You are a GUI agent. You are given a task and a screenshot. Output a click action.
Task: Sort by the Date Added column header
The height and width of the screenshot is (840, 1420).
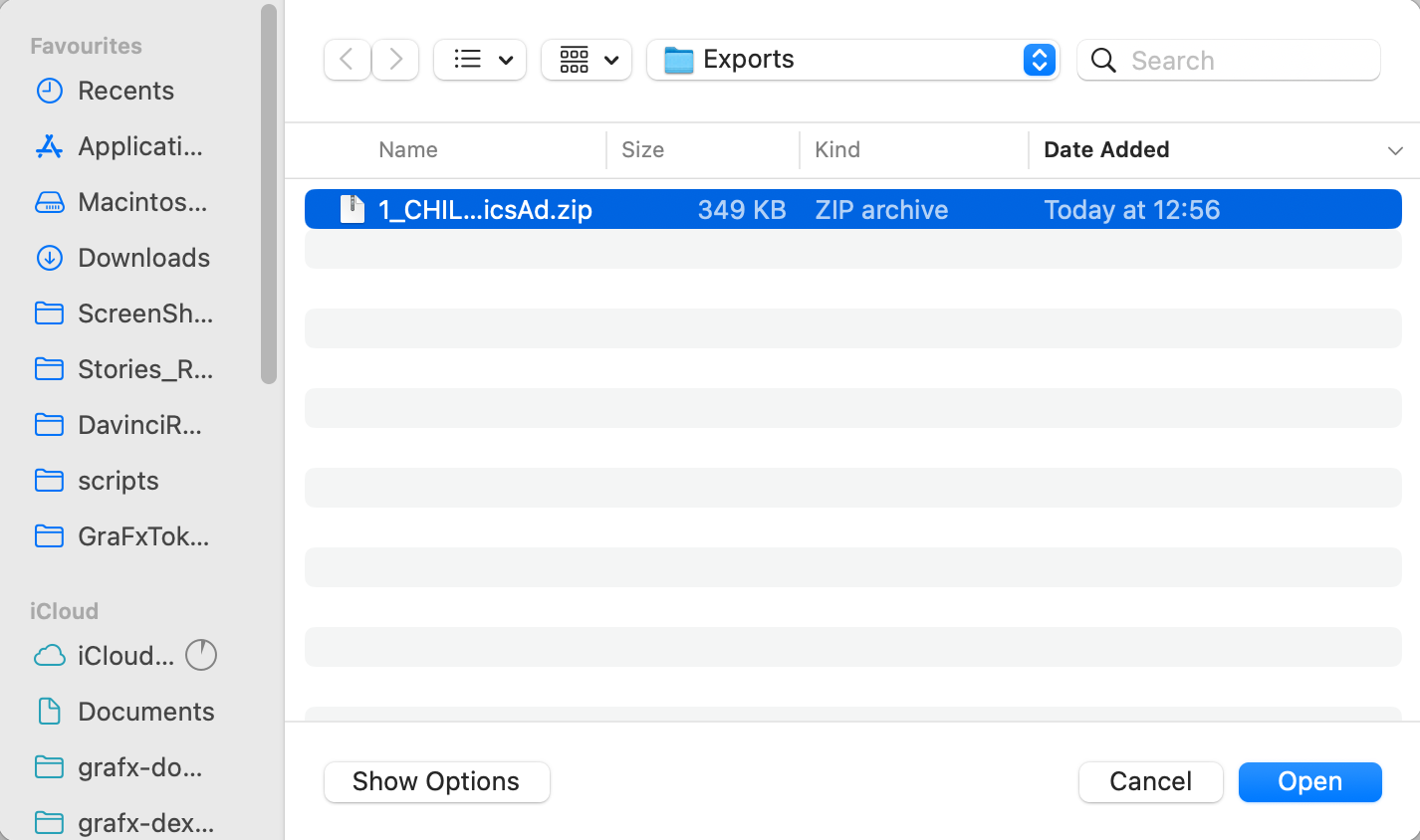tap(1106, 149)
